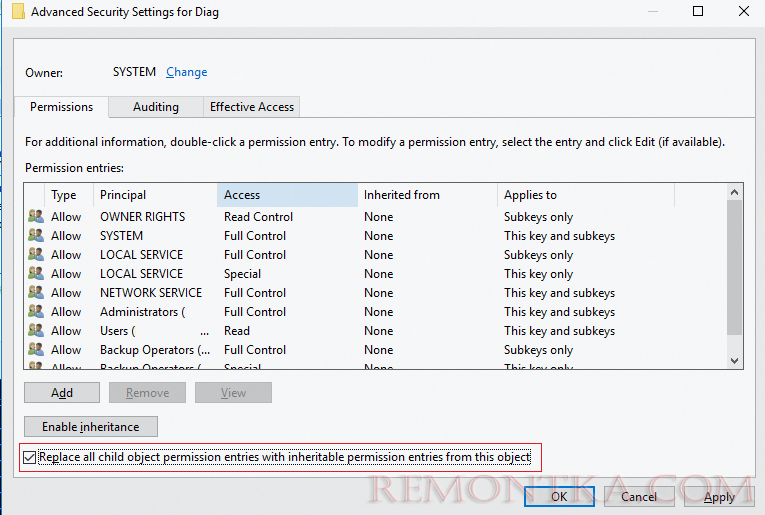Maximize the Advanced Security Settings window
This screenshot has height=515, width=765.
coord(698,11)
